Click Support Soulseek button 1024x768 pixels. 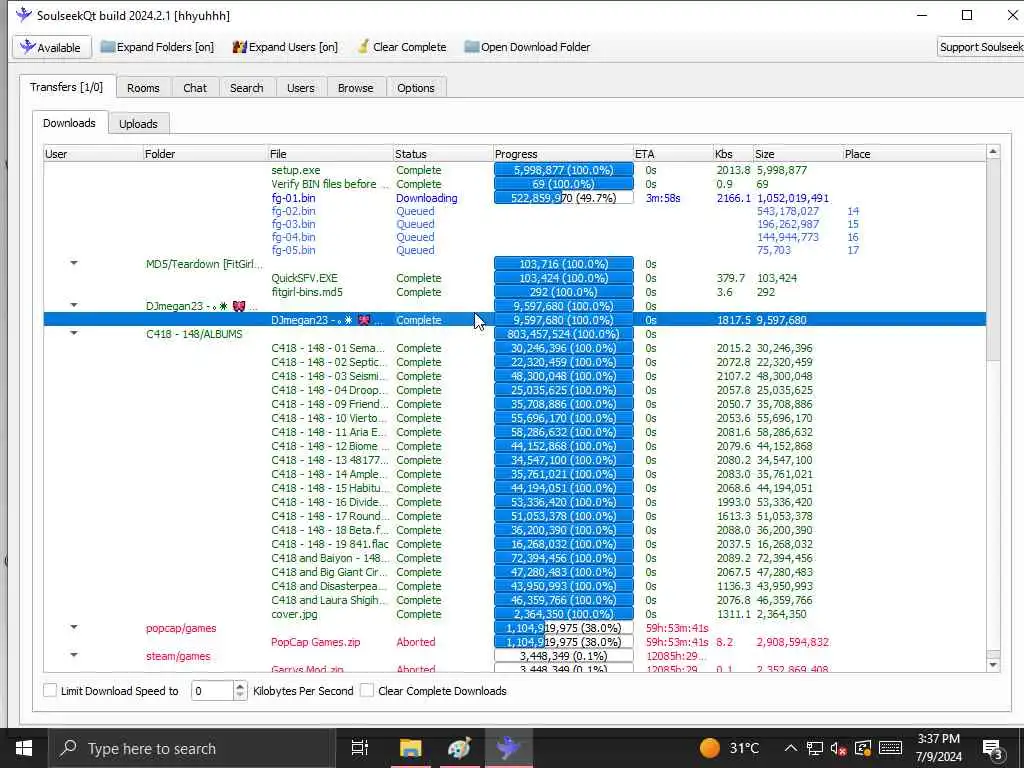pyautogui.click(x=981, y=47)
